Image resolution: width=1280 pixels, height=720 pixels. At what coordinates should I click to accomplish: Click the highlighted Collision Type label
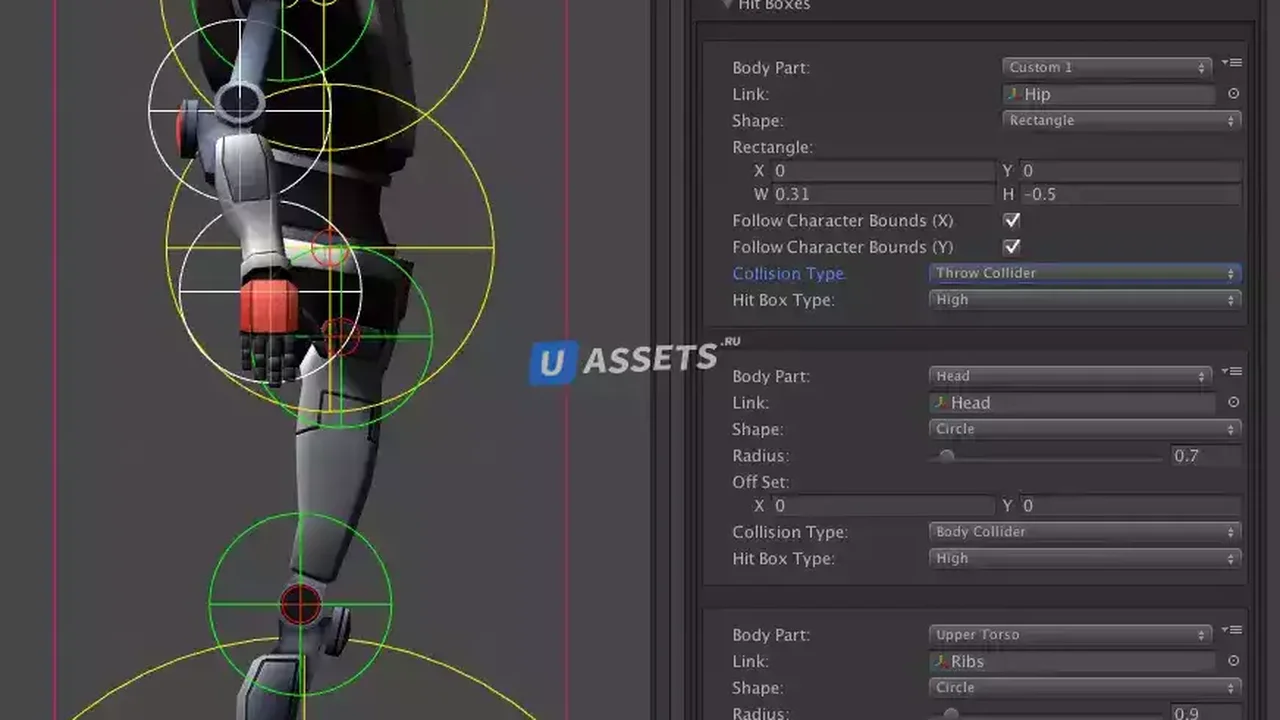pos(788,273)
